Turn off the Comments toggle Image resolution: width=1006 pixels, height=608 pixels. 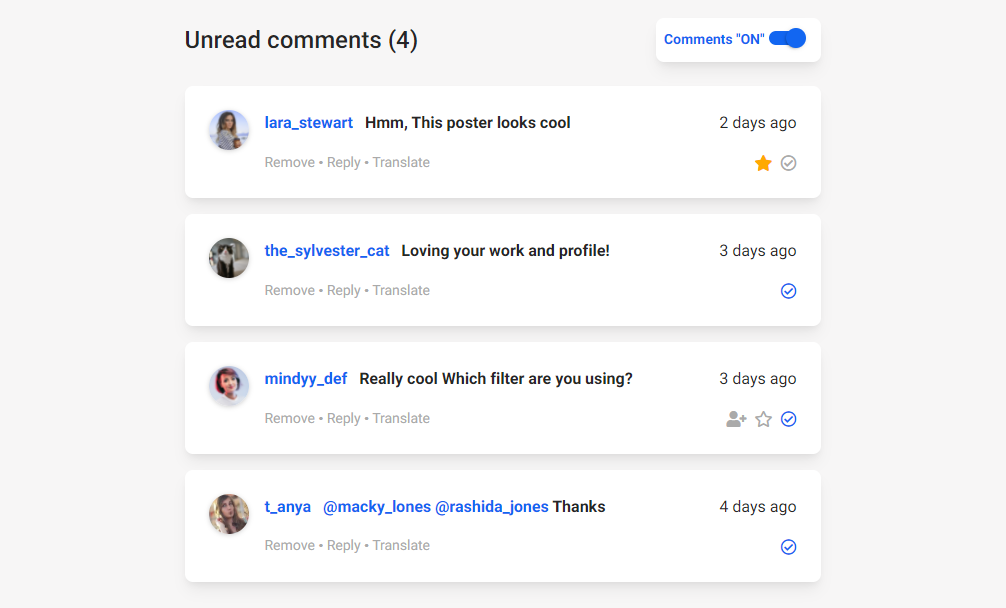[x=787, y=37]
